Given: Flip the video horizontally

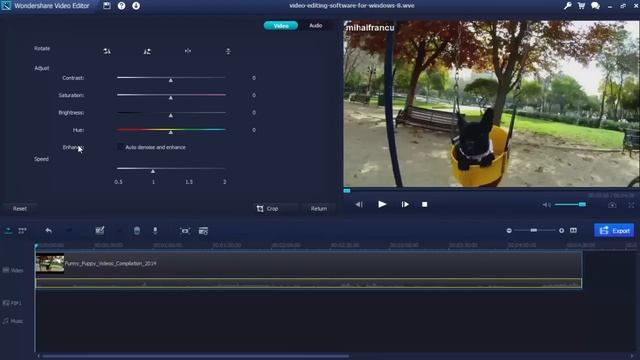Looking at the screenshot, I should [x=188, y=51].
